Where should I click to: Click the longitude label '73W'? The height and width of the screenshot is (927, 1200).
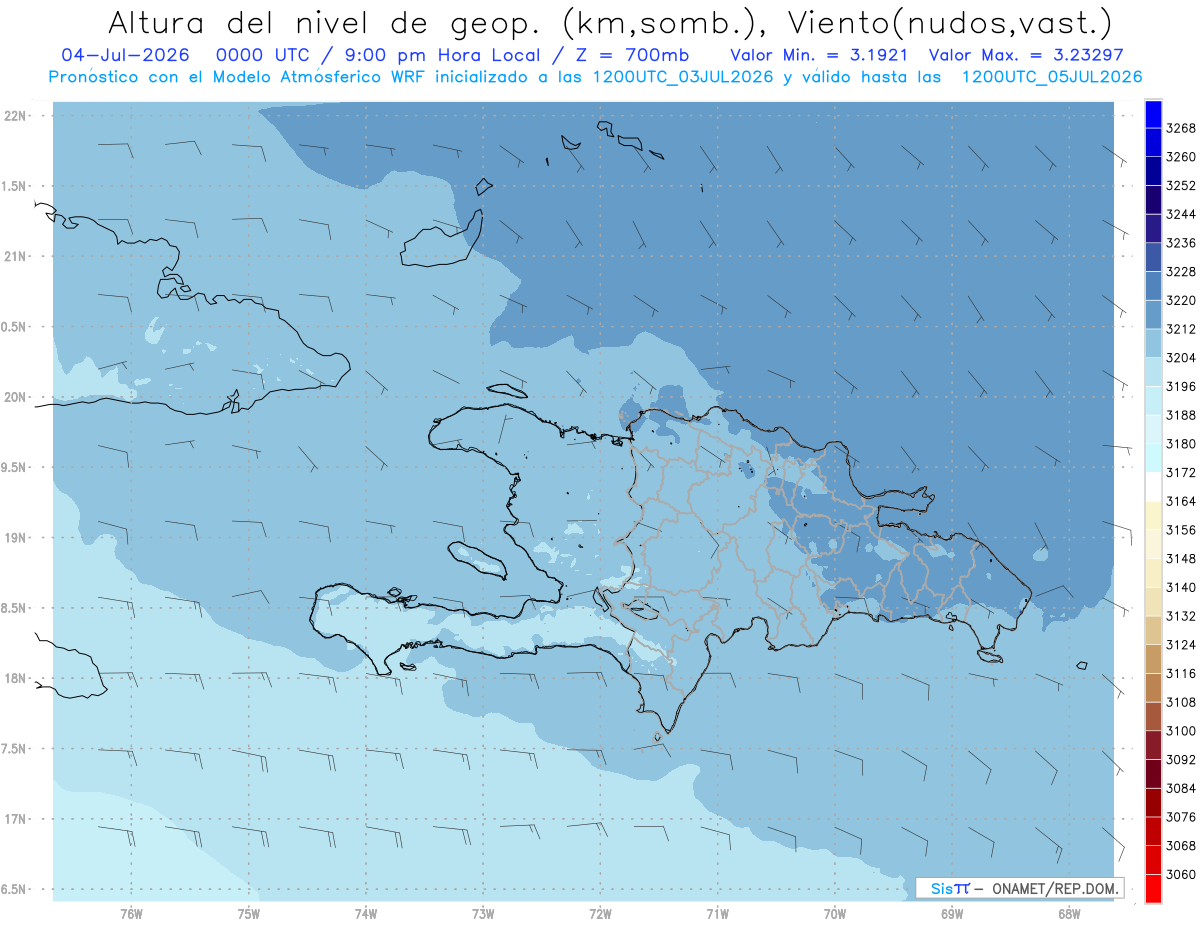(483, 912)
